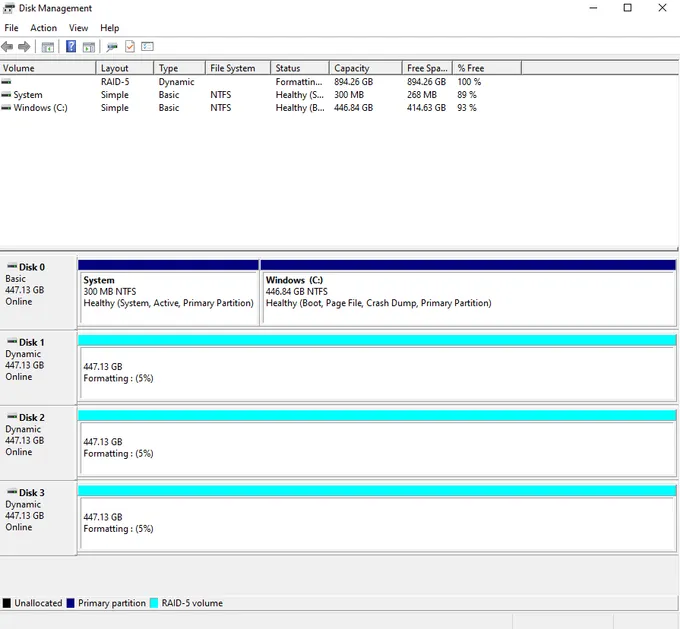
Task: Open the File menu
Action: 11,28
